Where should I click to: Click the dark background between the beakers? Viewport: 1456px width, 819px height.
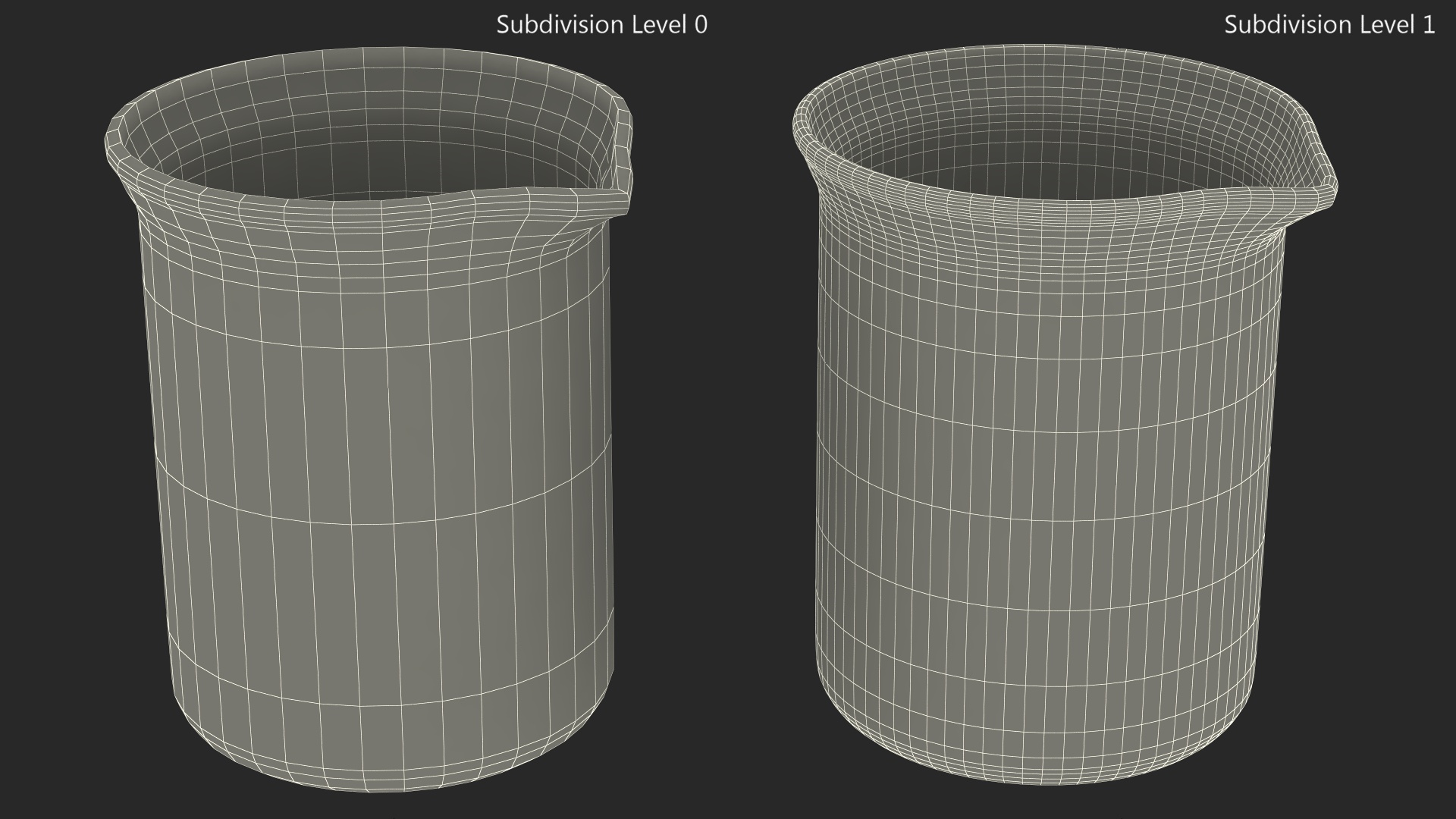(713, 455)
